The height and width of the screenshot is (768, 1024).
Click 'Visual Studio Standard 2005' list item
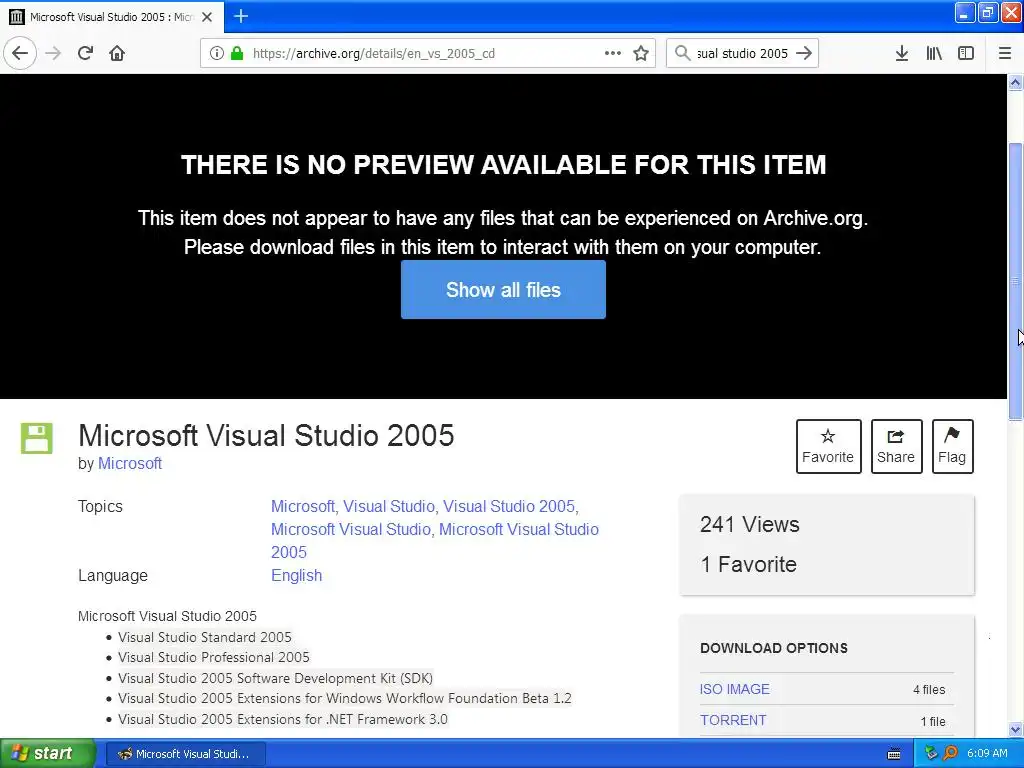coord(204,637)
